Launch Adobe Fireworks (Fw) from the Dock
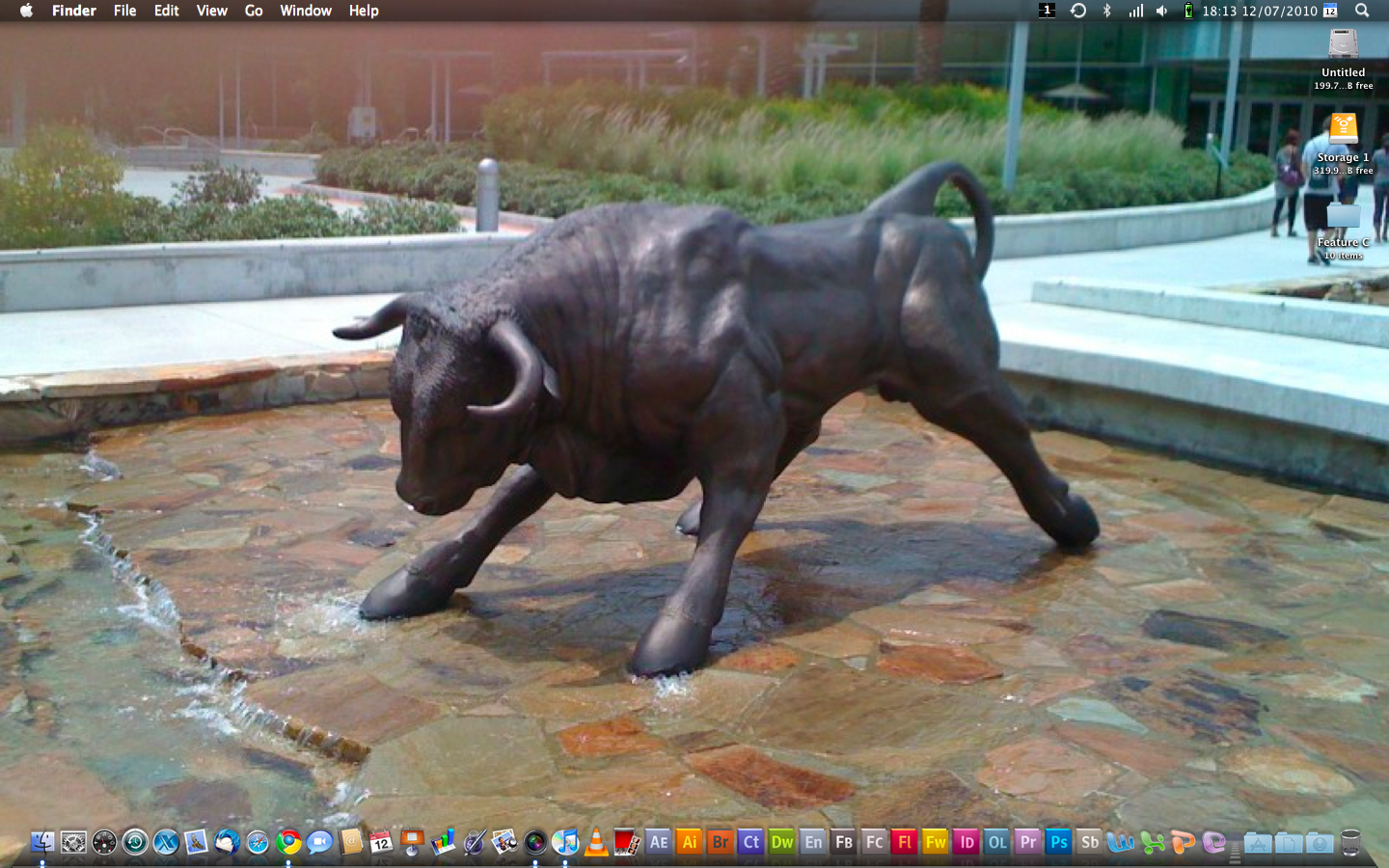Image resolution: width=1389 pixels, height=868 pixels. tap(936, 842)
